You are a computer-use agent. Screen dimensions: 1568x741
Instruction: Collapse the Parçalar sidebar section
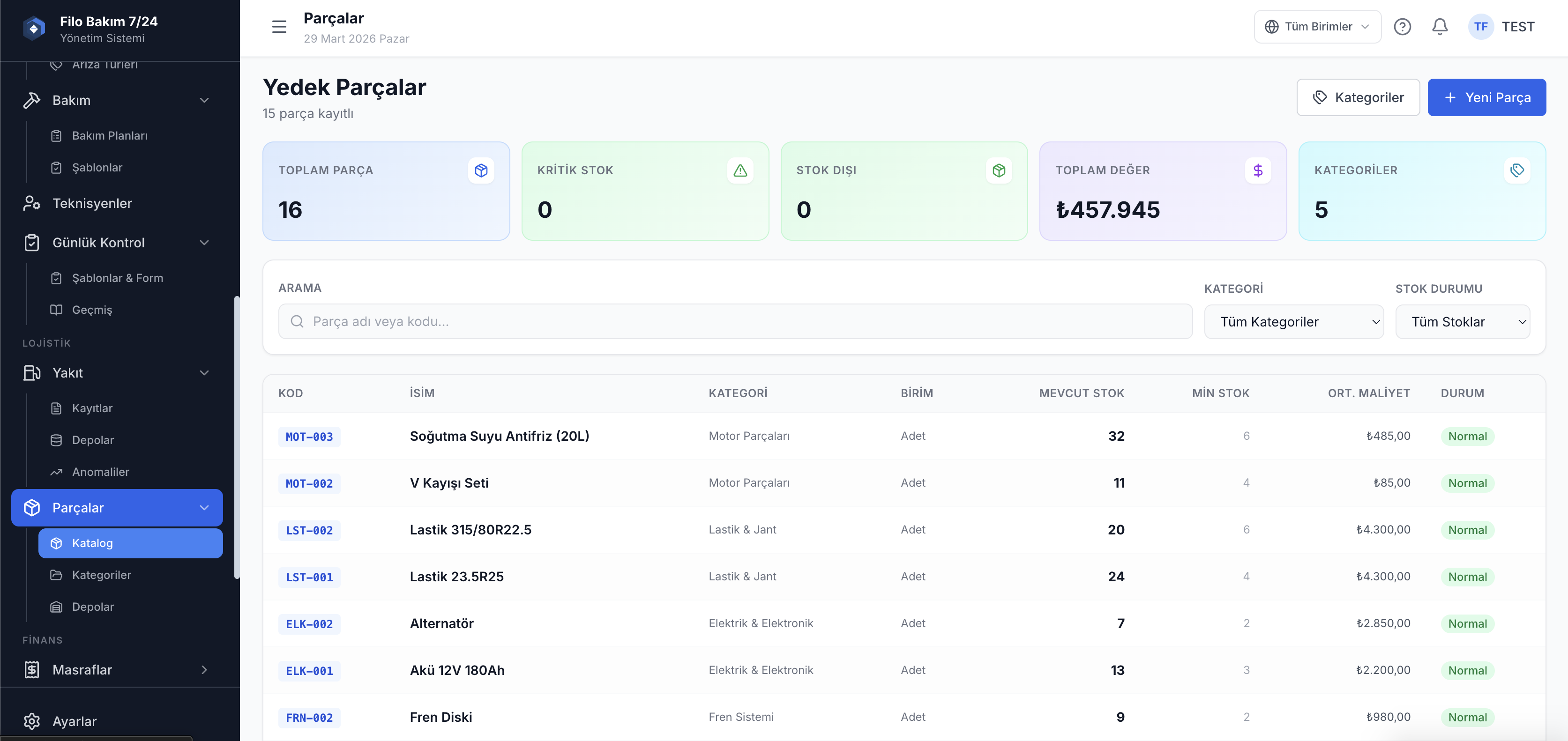coord(204,507)
